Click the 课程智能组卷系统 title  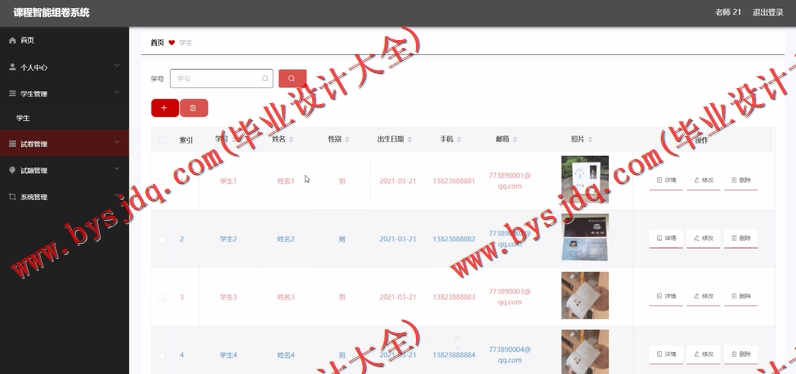pyautogui.click(x=51, y=13)
